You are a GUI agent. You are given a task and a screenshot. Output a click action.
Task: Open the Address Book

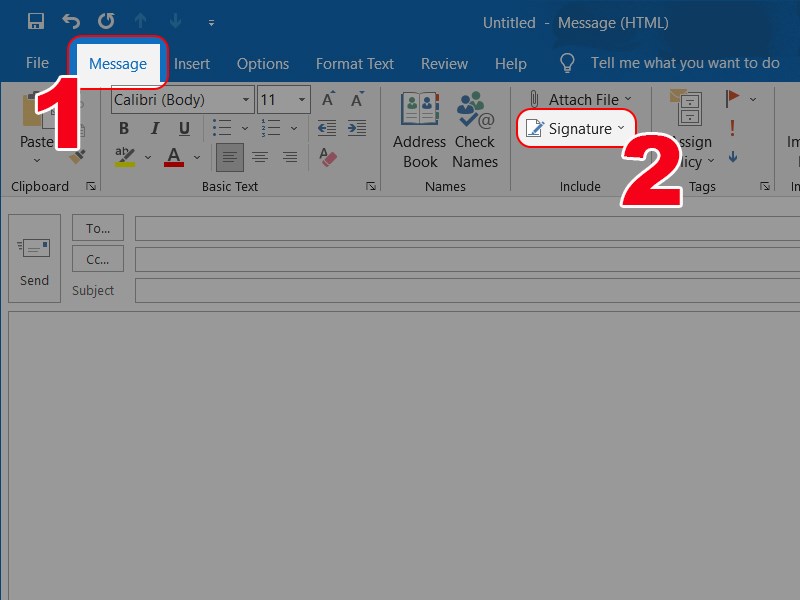pos(419,130)
